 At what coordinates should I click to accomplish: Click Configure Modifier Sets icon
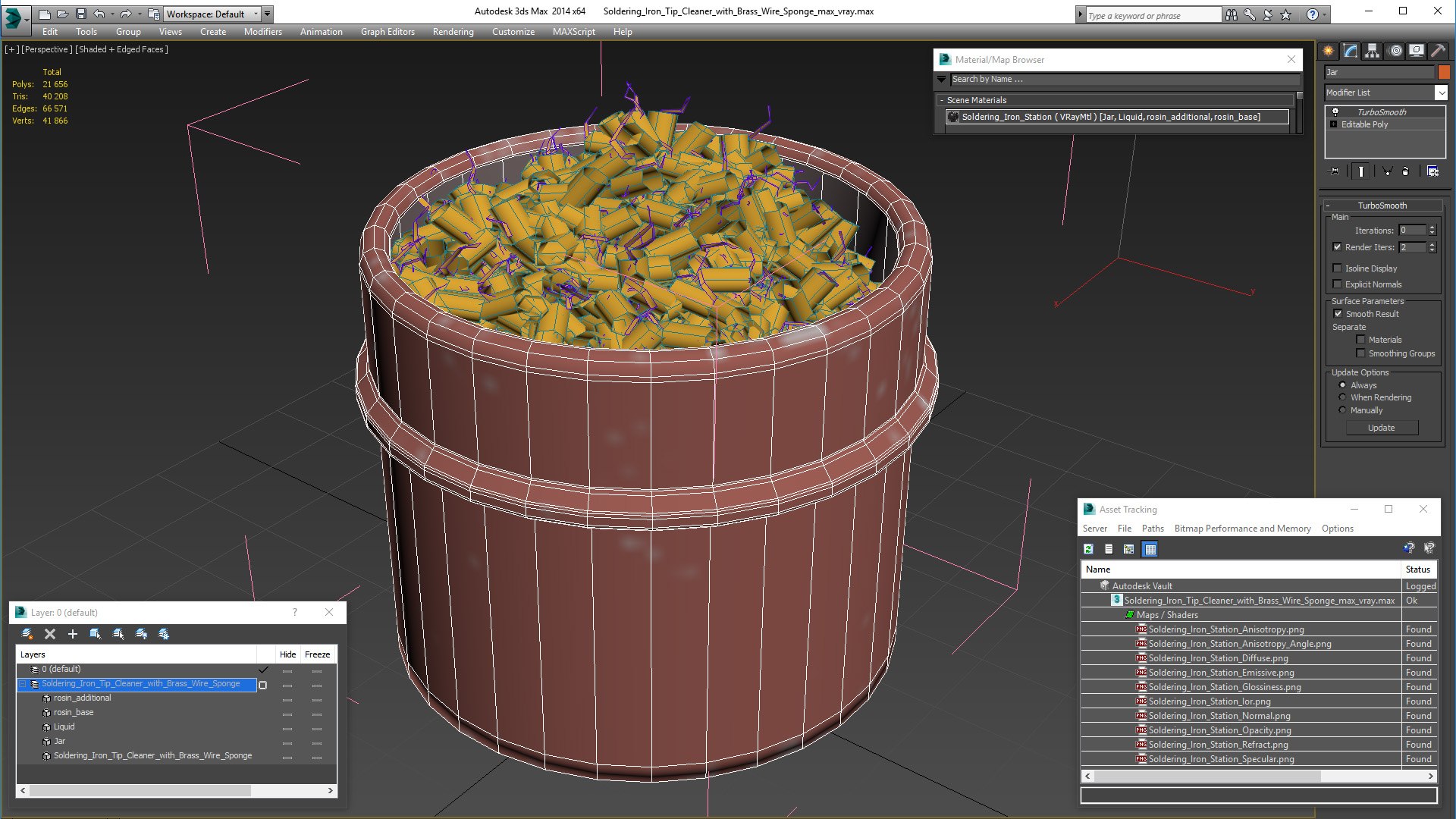point(1432,171)
